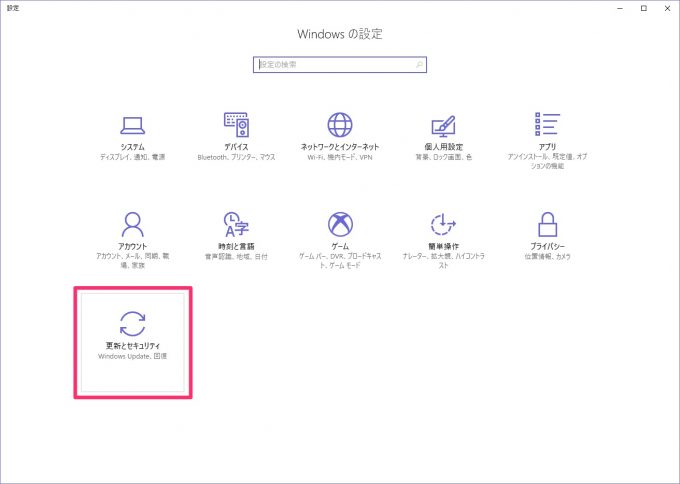Click the ゲーム バー, DVR description text

point(340,261)
